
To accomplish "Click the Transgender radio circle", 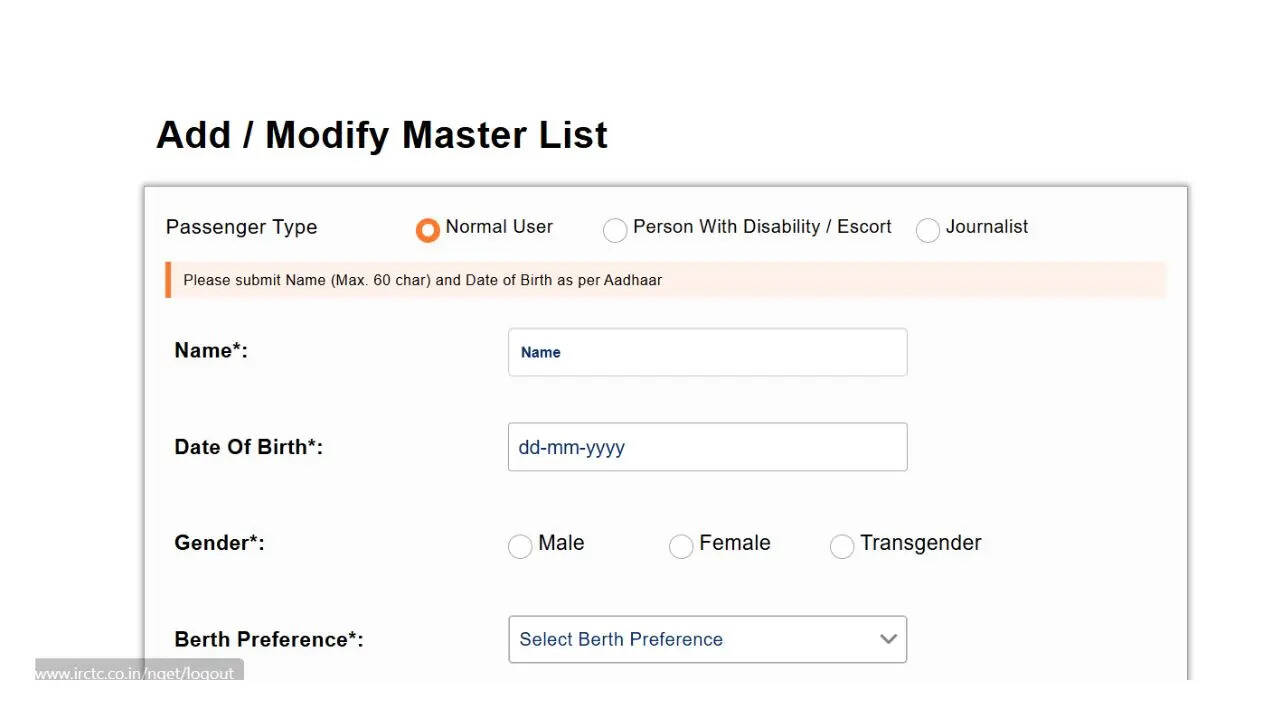I will coord(842,546).
